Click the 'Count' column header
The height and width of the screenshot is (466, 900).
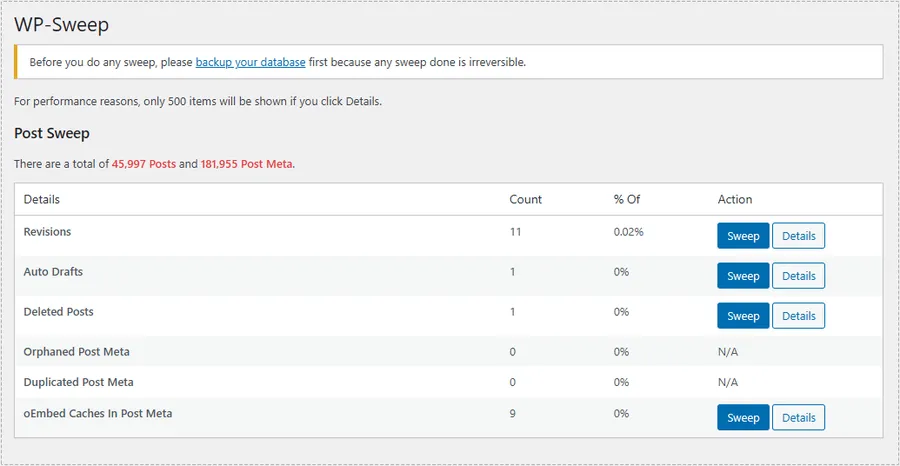(526, 200)
